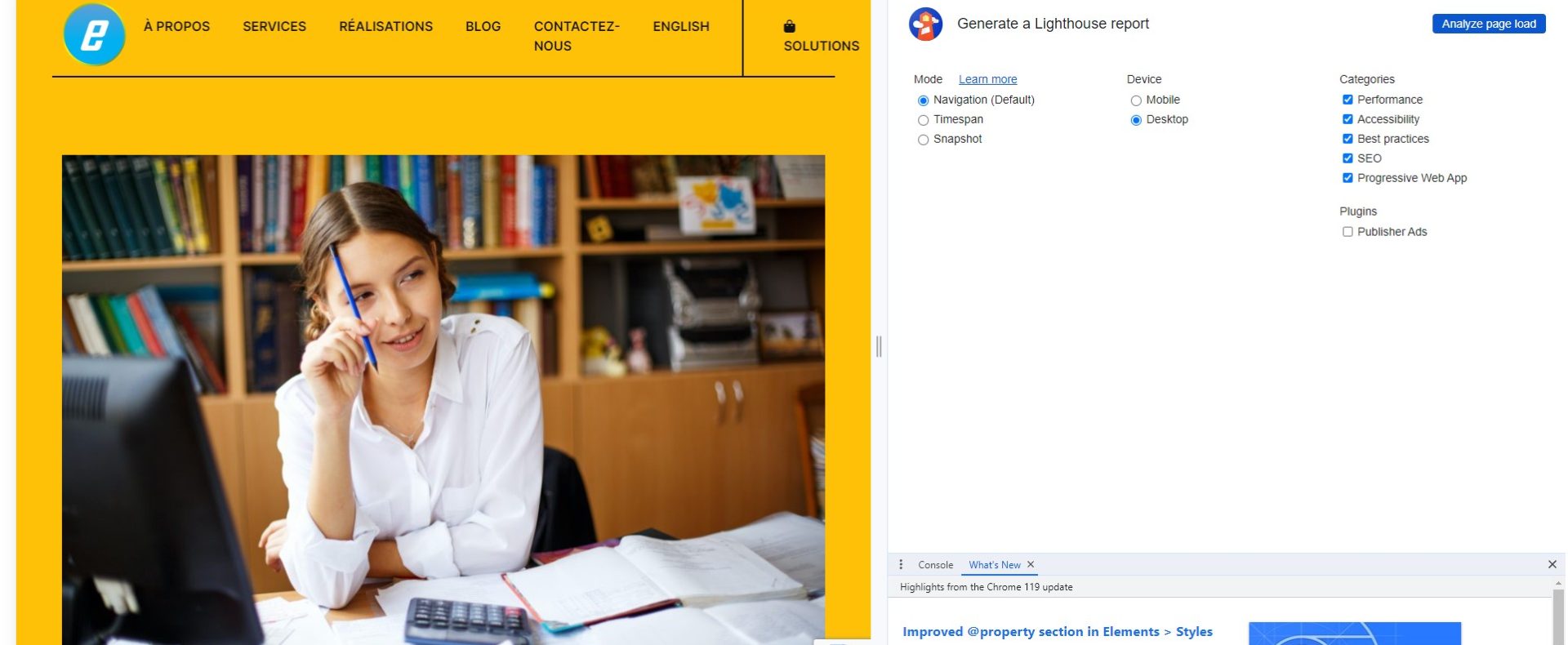This screenshot has width=1568, height=645.
Task: Choose the Mobile device option
Action: click(x=1136, y=100)
